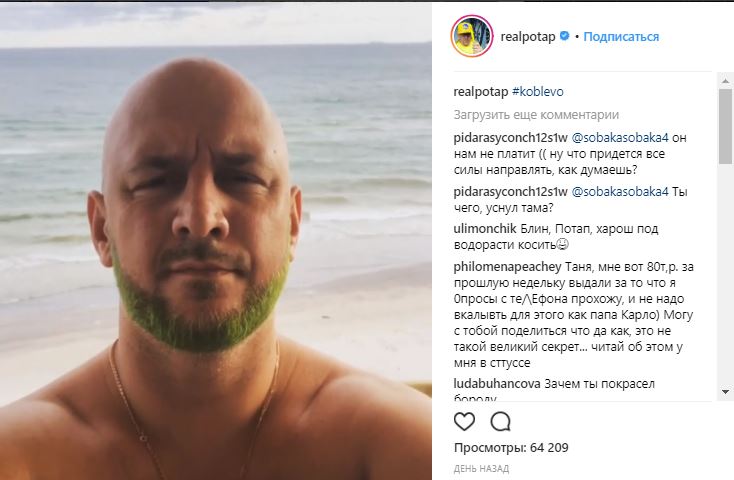Click the scrollbar down arrow in comments

point(726,391)
